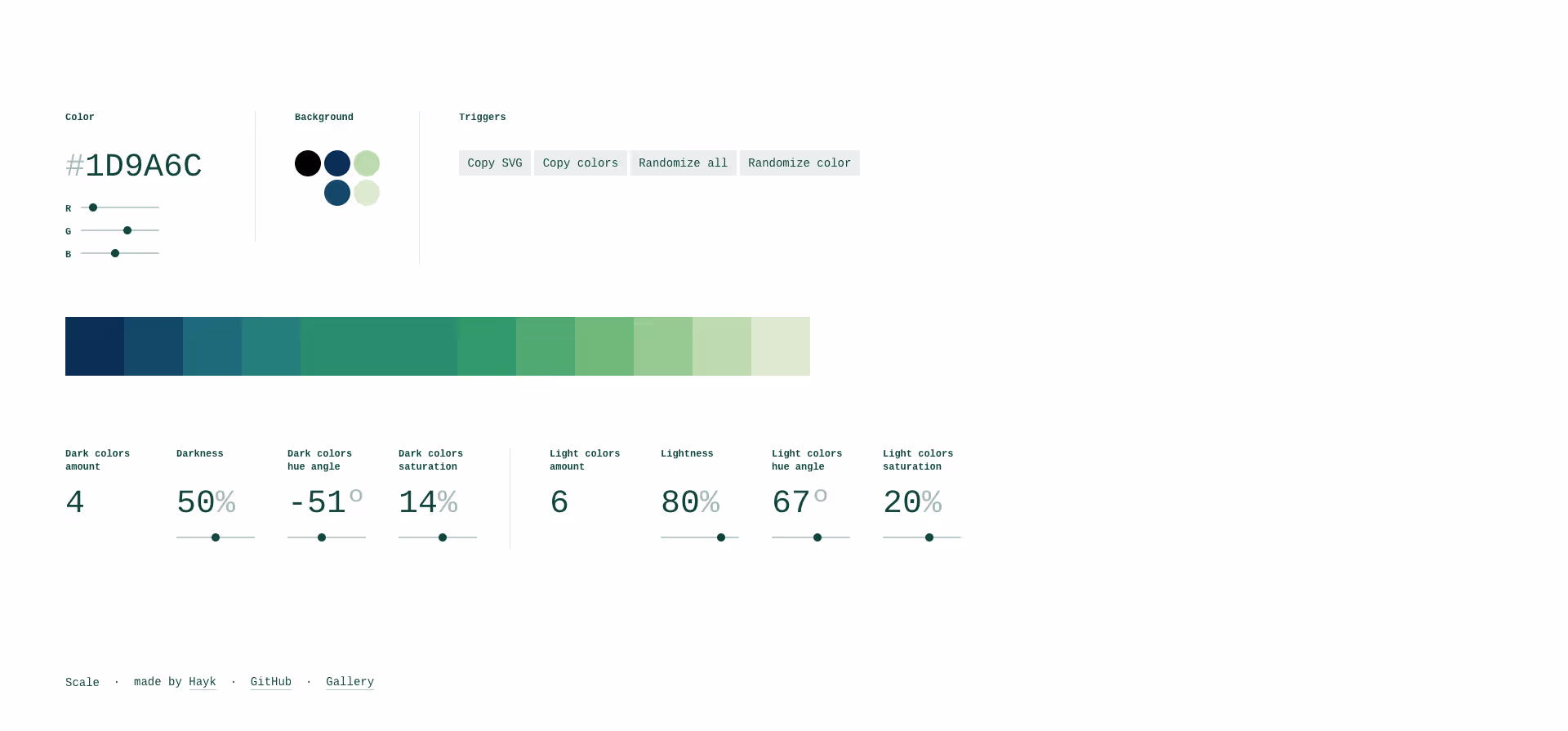Click the Triggers heading
The height and width of the screenshot is (731, 1568).
[483, 118]
